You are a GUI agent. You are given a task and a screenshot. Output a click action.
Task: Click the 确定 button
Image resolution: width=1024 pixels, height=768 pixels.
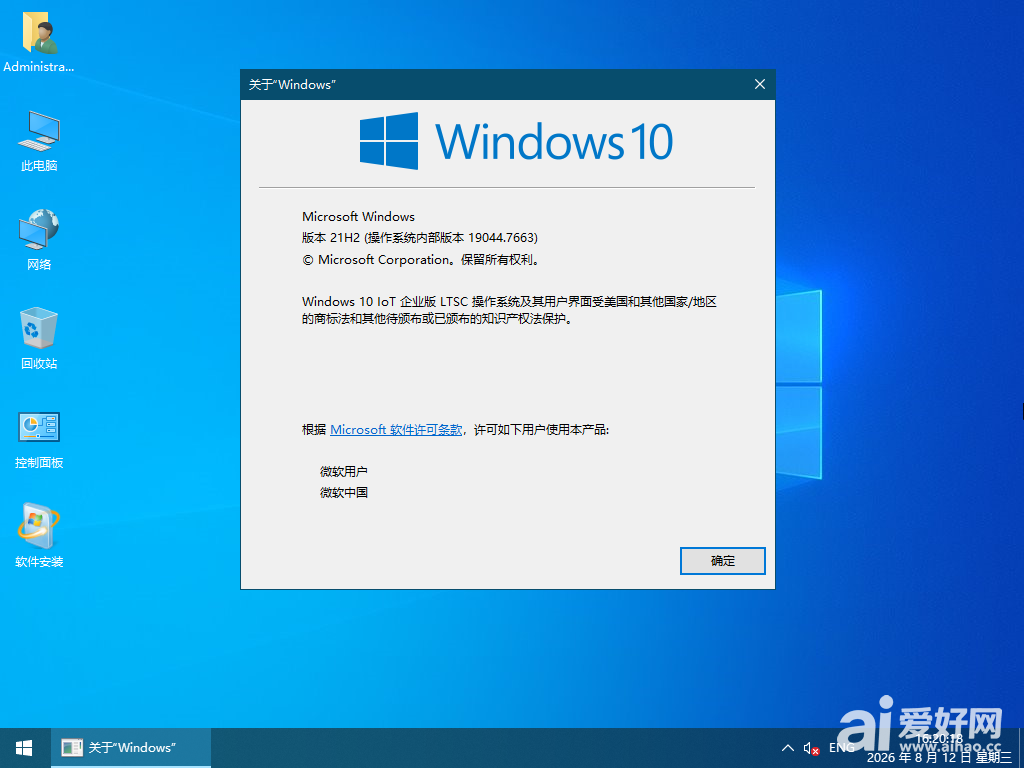tap(722, 561)
